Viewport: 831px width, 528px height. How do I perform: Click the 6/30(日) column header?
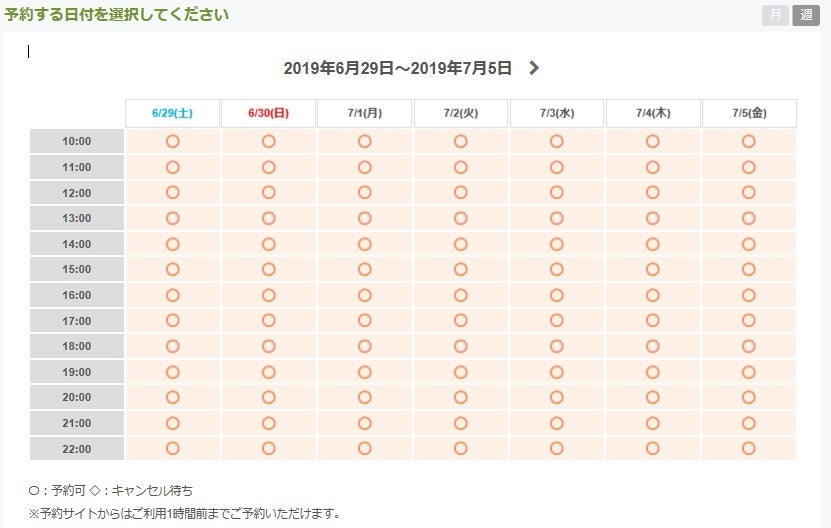coord(268,113)
